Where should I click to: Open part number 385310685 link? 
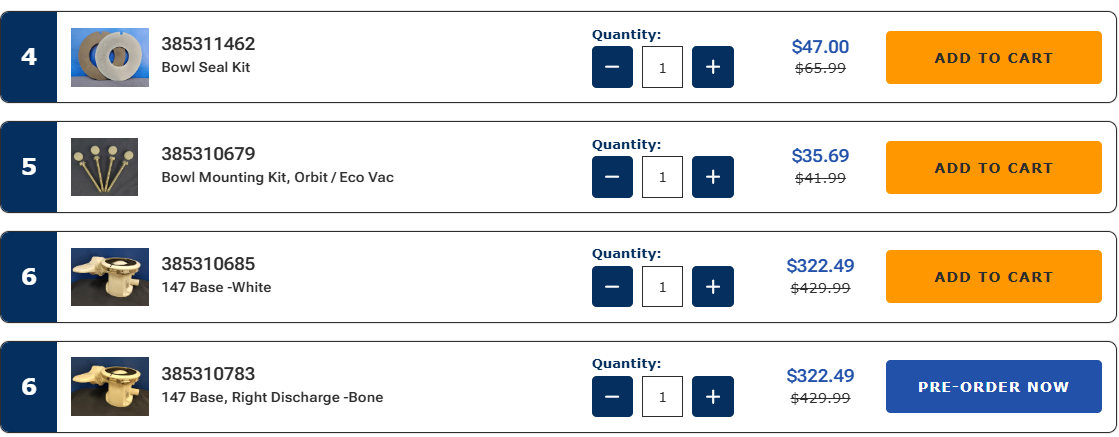click(208, 264)
